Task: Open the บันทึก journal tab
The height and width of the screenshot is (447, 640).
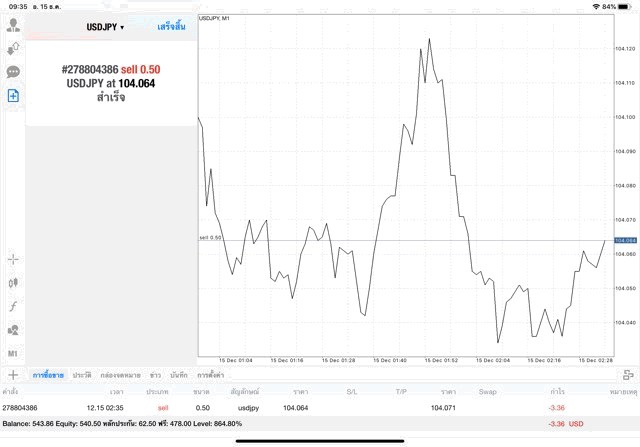Action: coord(179,375)
